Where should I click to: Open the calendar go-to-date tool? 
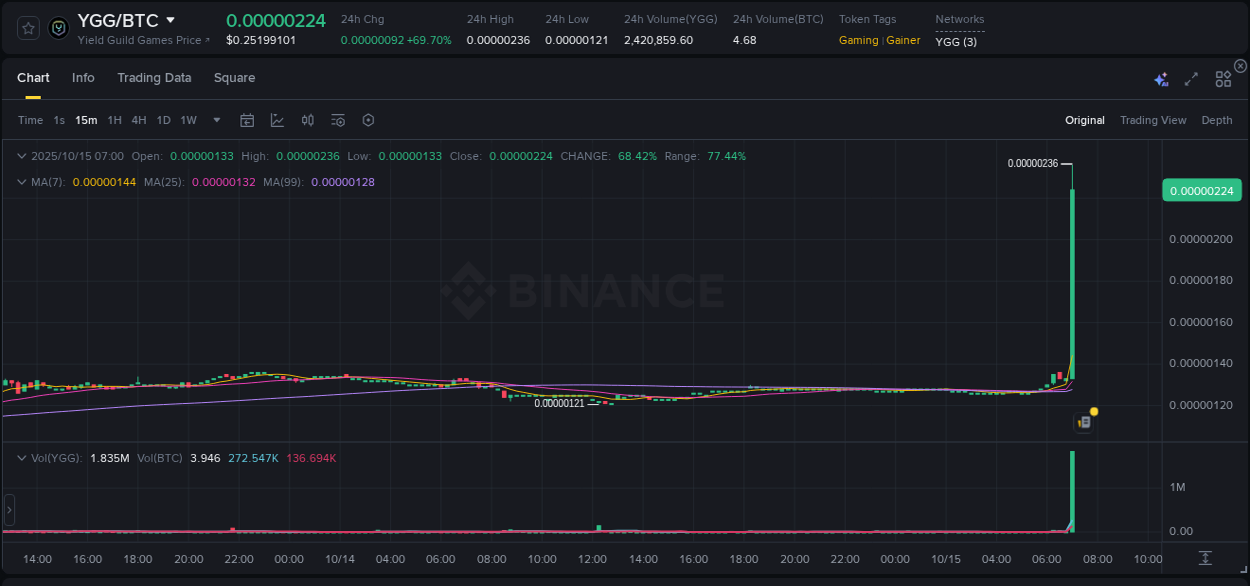click(x=247, y=119)
